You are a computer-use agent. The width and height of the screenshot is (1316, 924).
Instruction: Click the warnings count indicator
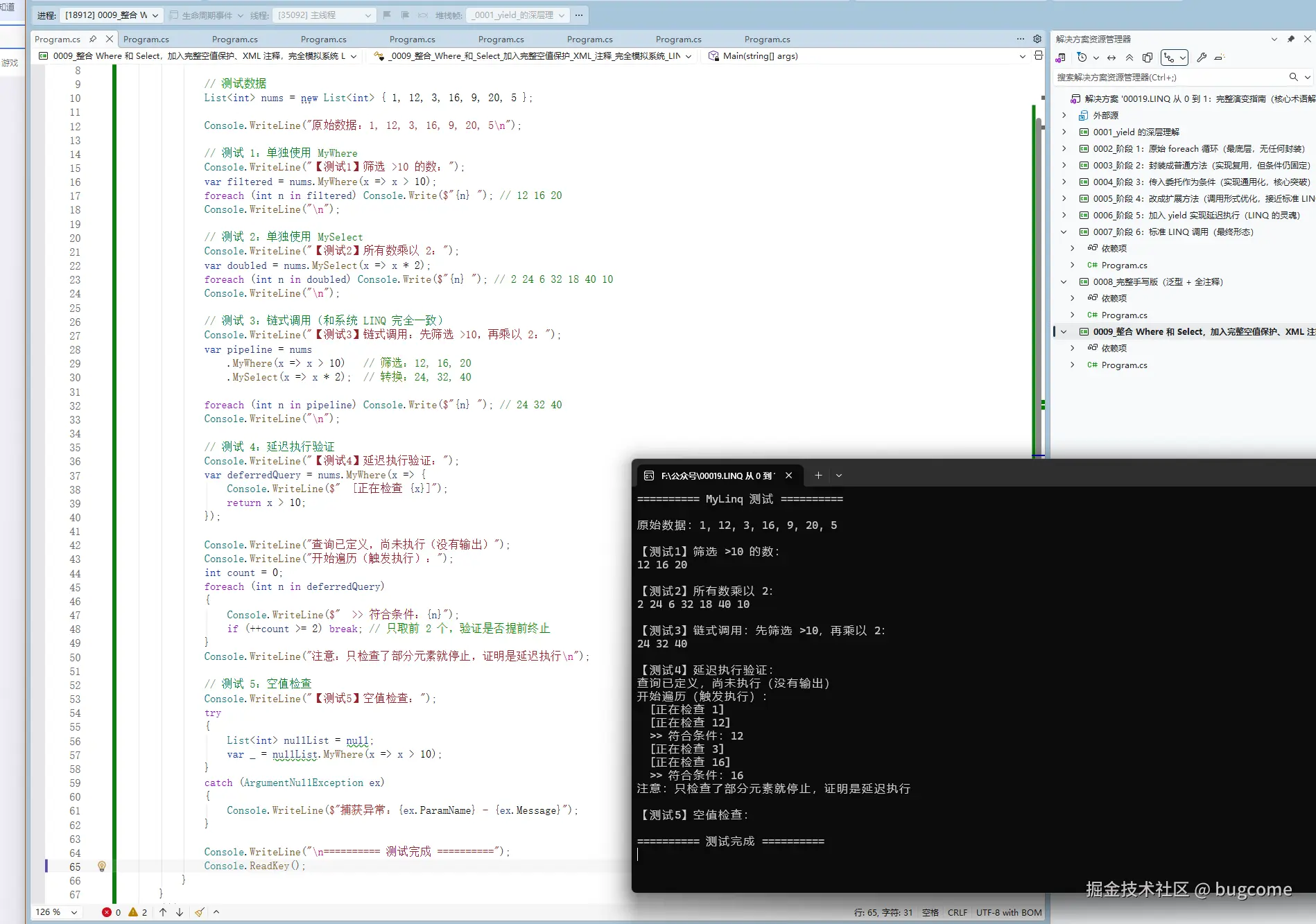pos(137,912)
